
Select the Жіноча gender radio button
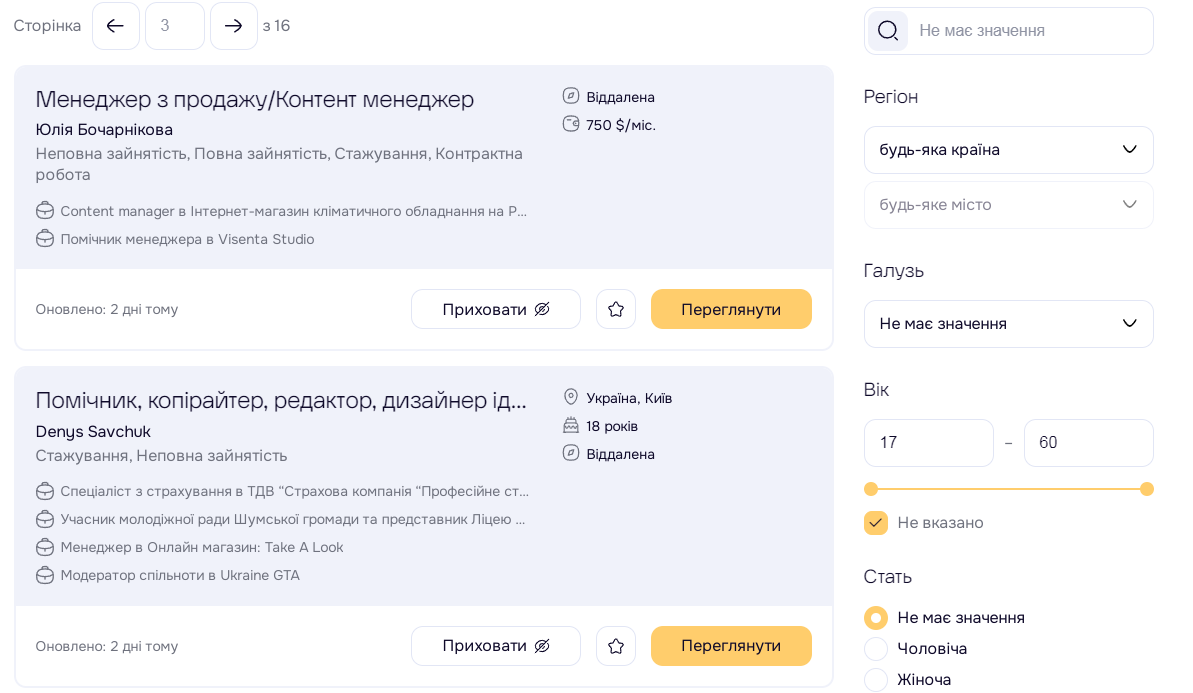pyautogui.click(x=876, y=680)
